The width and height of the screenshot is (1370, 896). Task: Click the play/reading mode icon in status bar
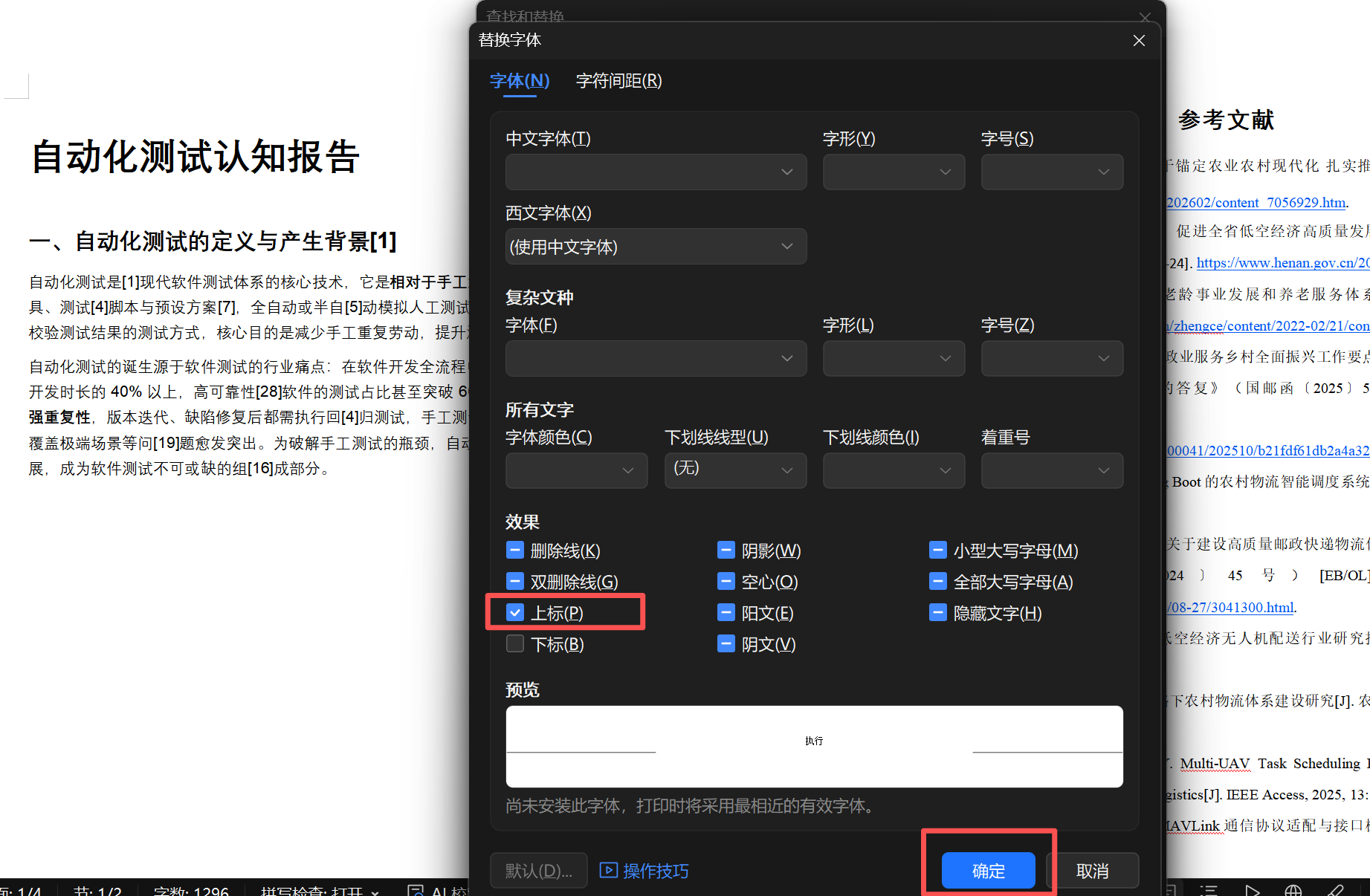(x=1252, y=890)
